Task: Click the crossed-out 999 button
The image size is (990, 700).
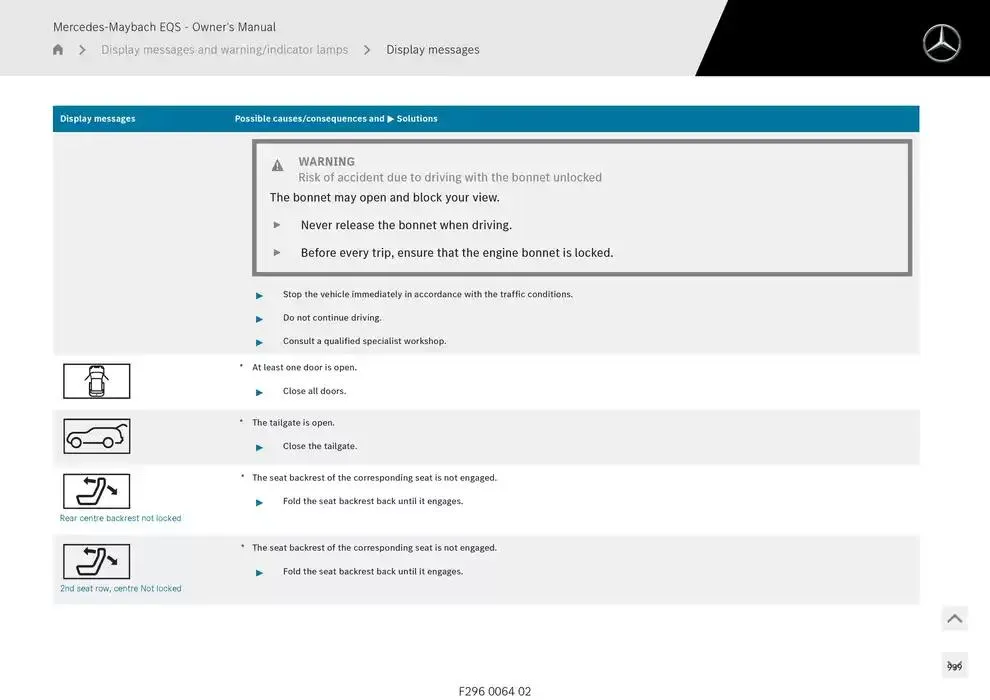Action: (x=954, y=666)
